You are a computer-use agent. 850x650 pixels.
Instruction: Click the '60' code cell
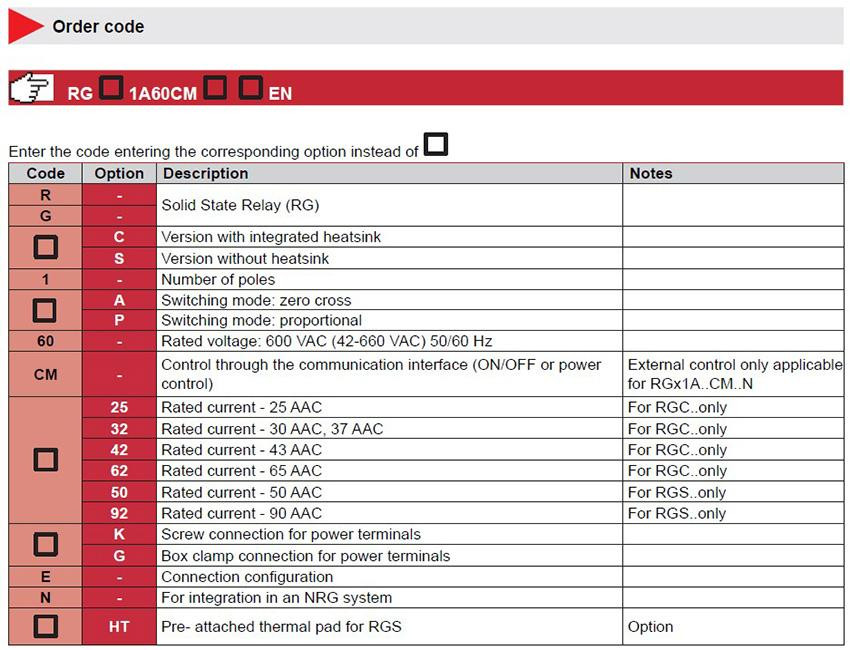click(x=46, y=342)
